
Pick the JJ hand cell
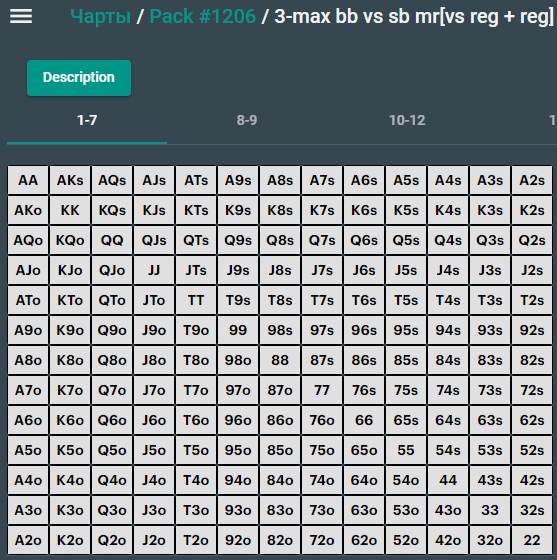[154, 270]
